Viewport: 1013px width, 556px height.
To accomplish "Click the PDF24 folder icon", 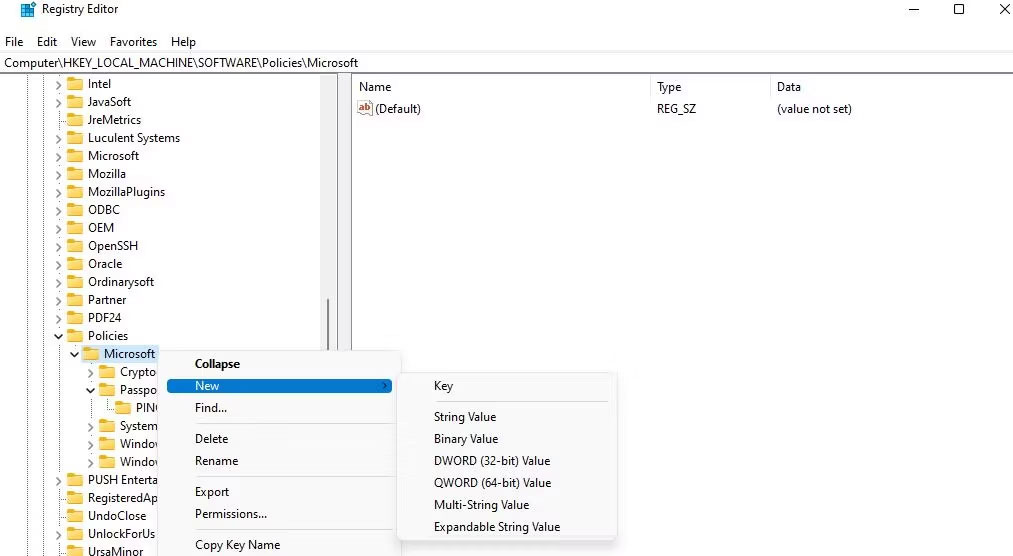I will tap(75, 318).
